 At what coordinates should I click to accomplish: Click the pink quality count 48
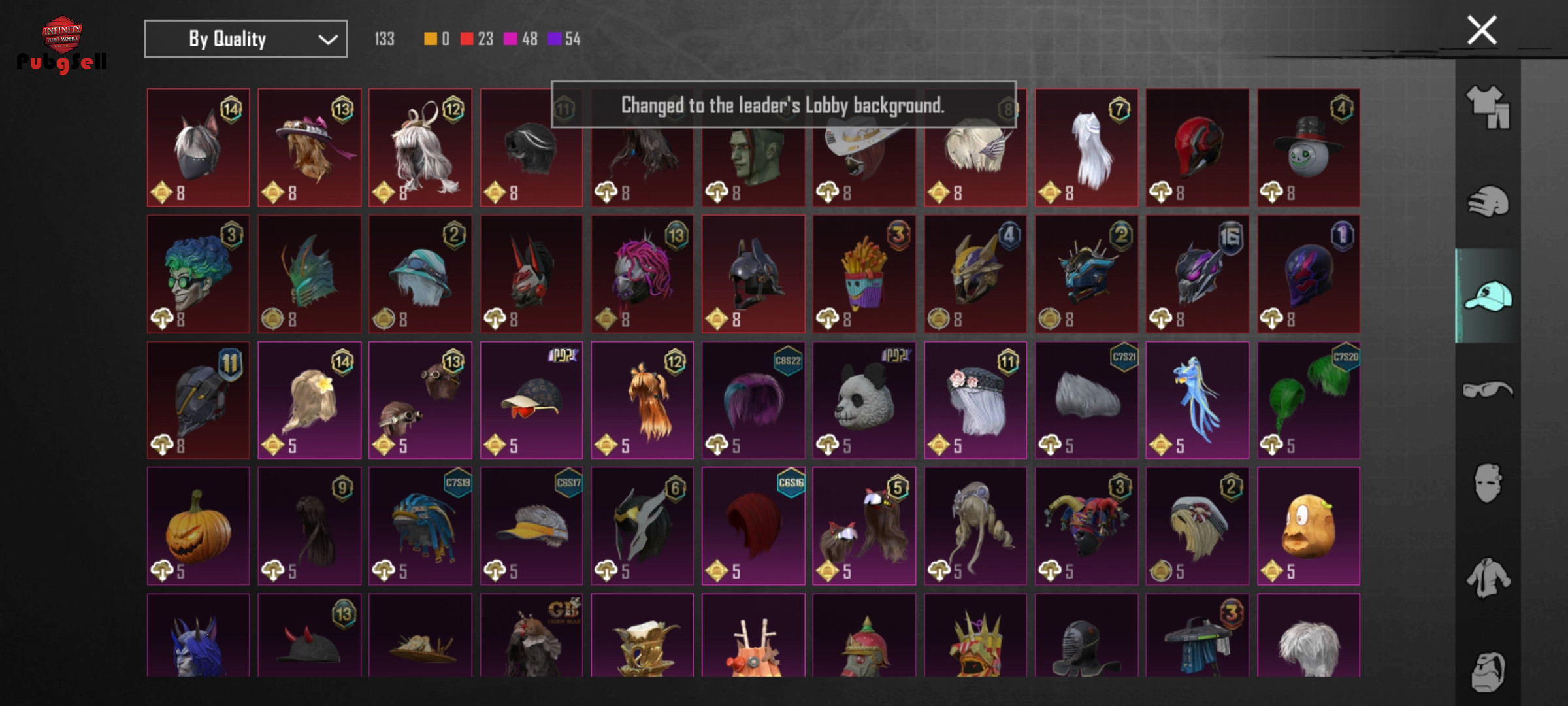point(529,39)
